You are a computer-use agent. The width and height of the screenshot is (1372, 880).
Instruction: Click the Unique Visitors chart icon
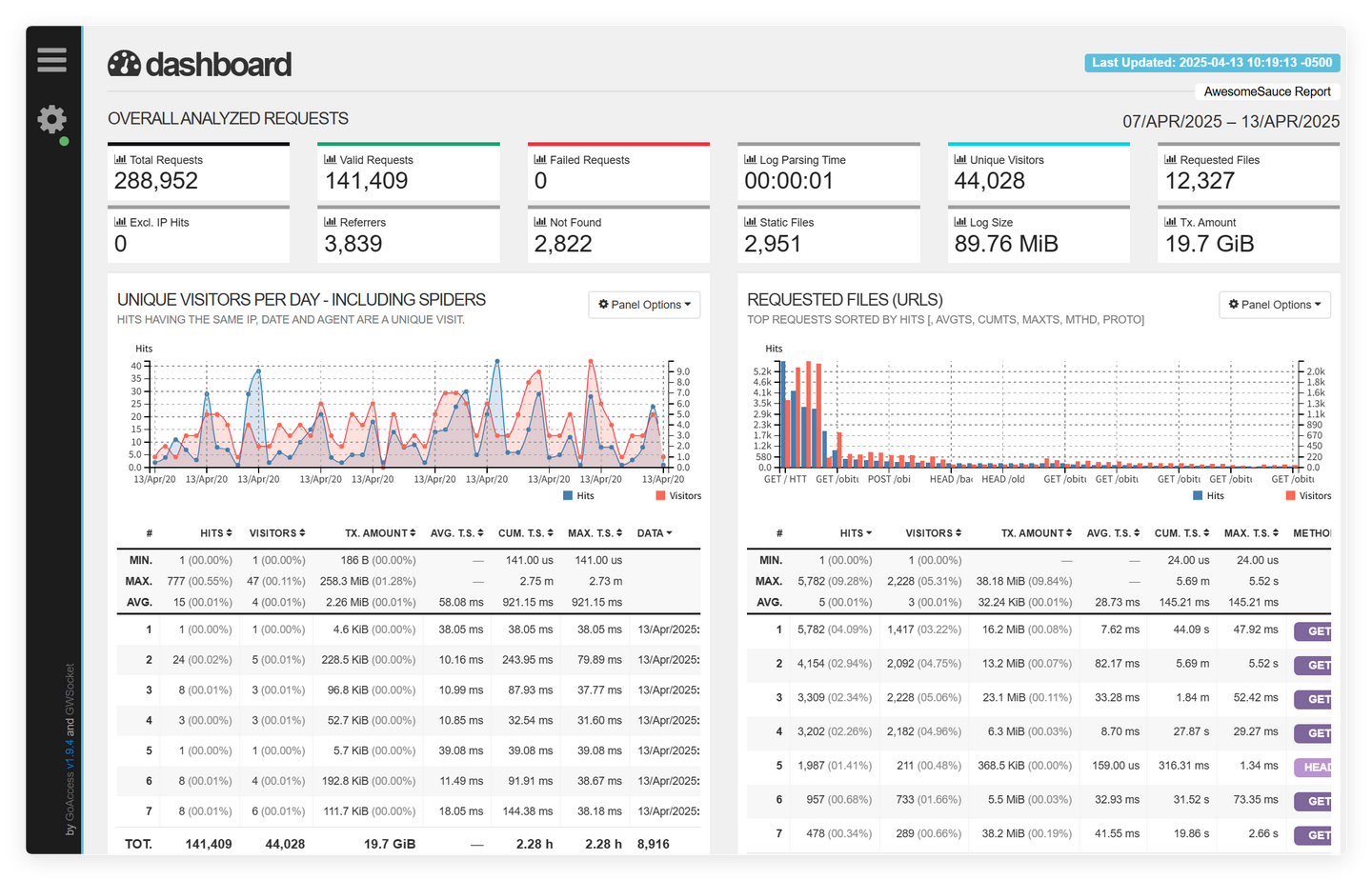pos(960,159)
